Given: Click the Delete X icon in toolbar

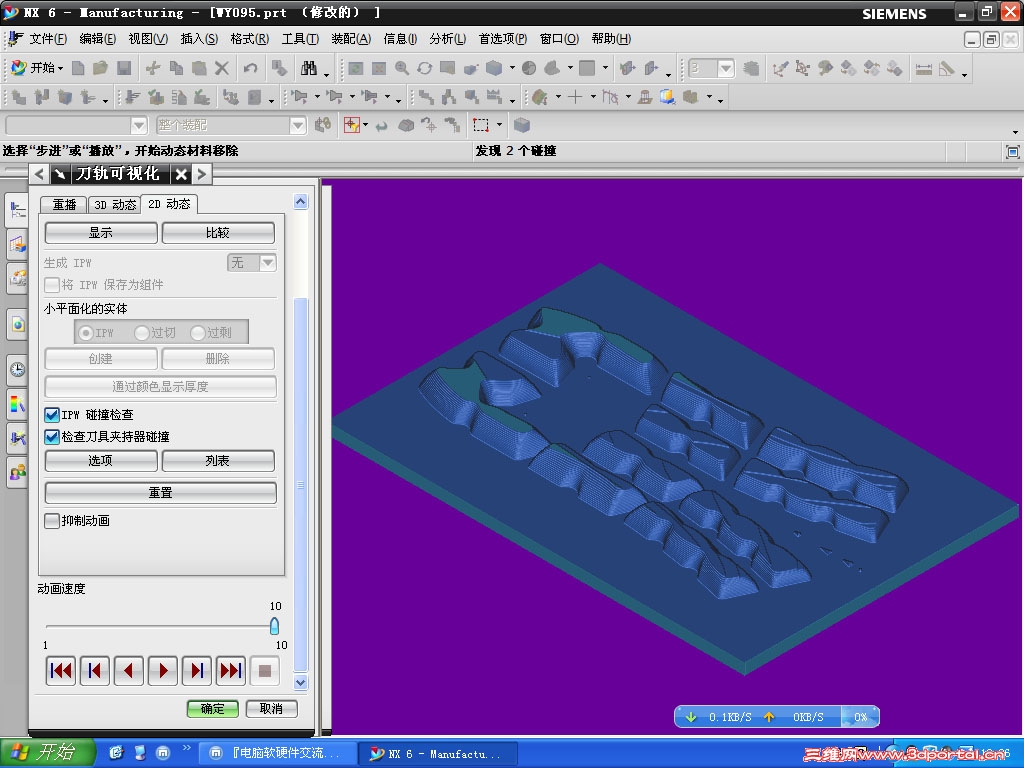Looking at the screenshot, I should tap(222, 68).
